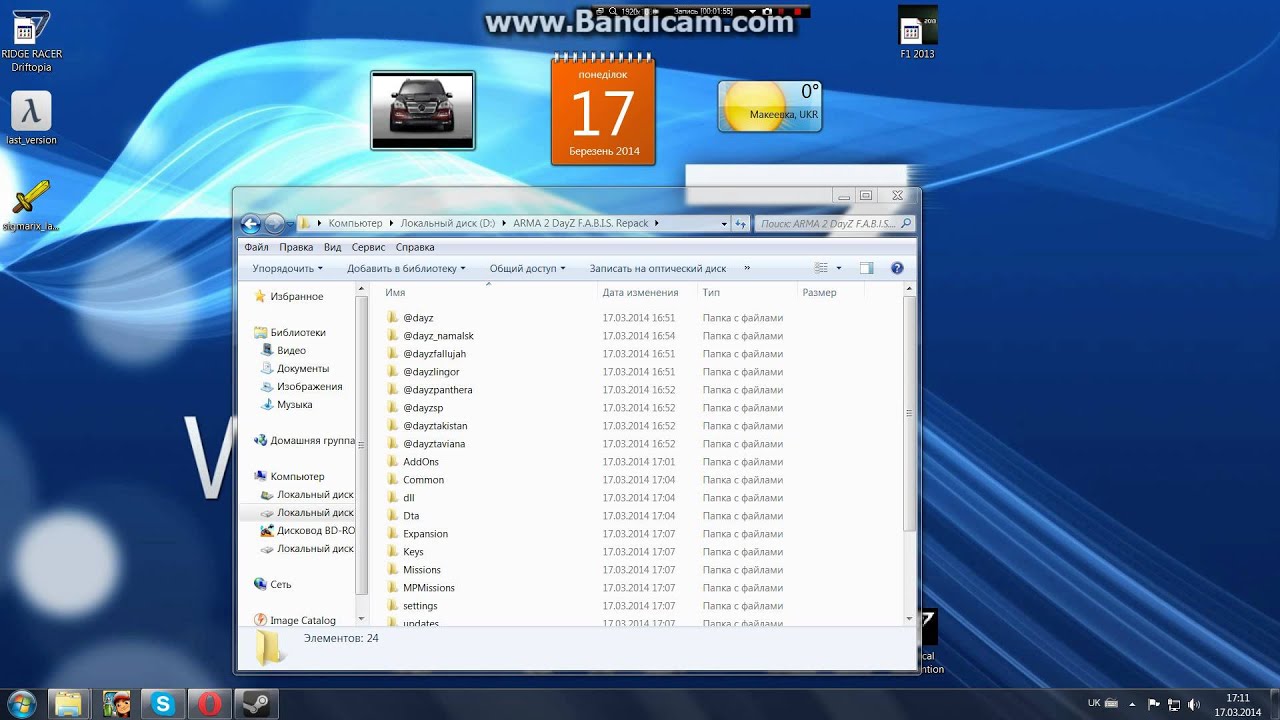
Task: Open the address bar history dropdown
Action: [x=724, y=223]
